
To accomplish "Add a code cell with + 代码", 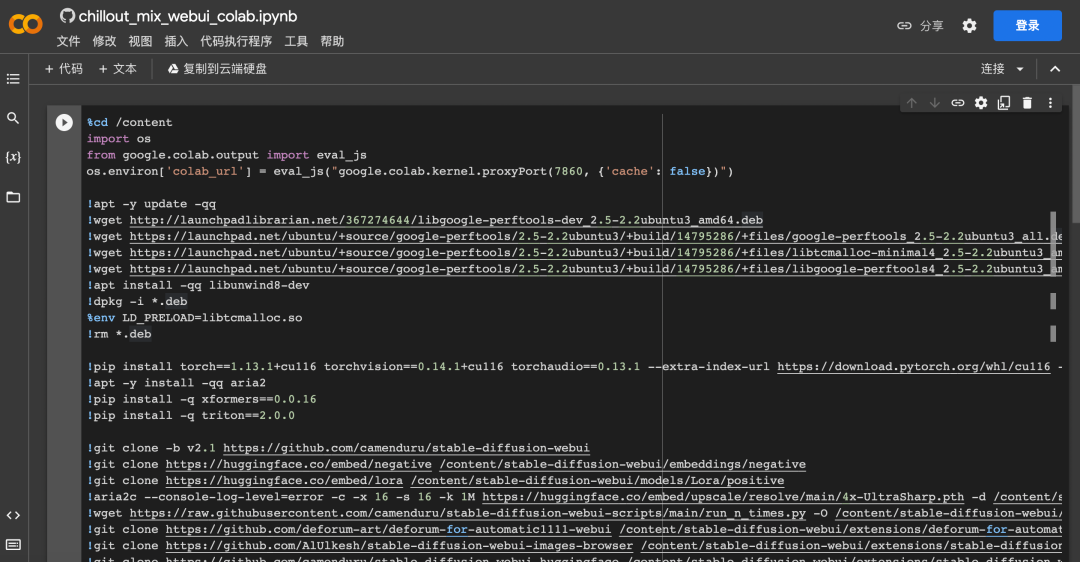I will 63,69.
